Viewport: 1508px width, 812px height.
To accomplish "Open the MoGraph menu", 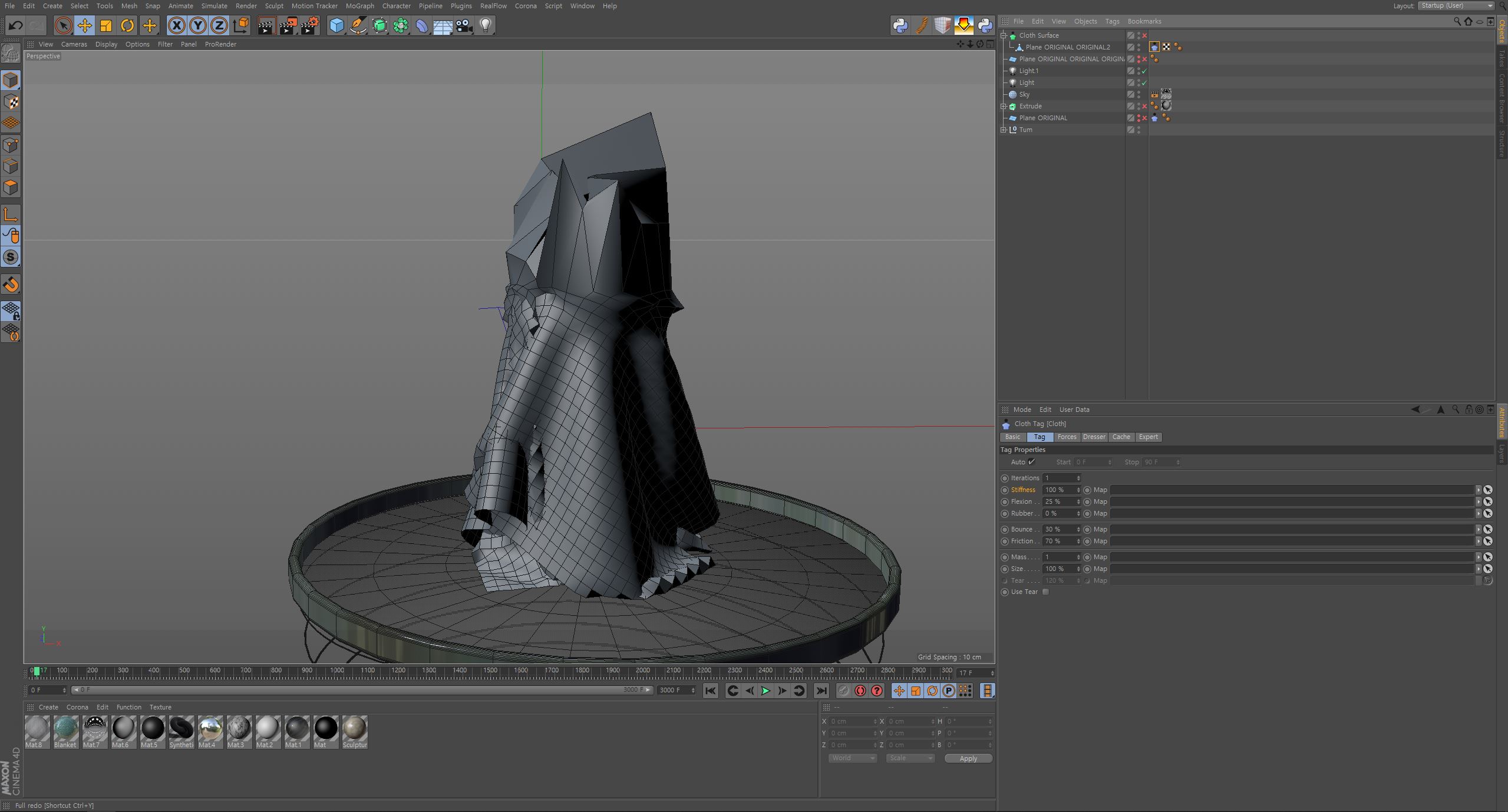I will click(359, 6).
